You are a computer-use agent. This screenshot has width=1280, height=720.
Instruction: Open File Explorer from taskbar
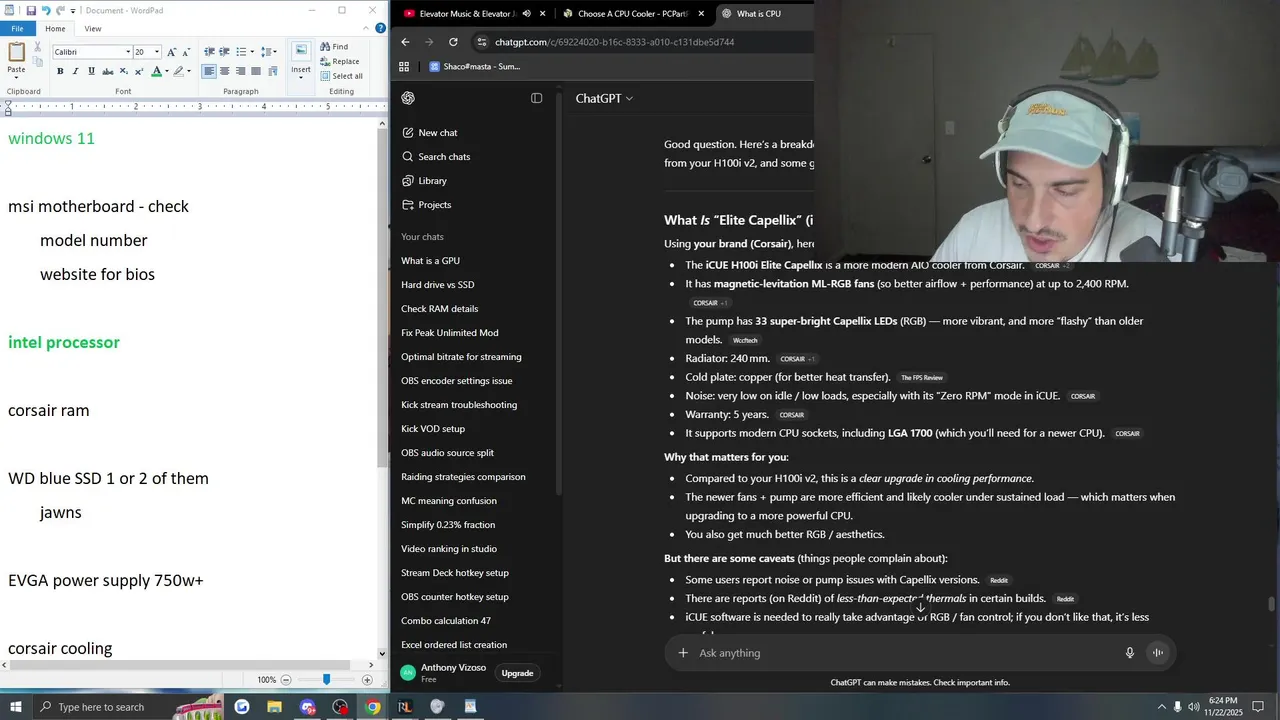pyautogui.click(x=275, y=707)
